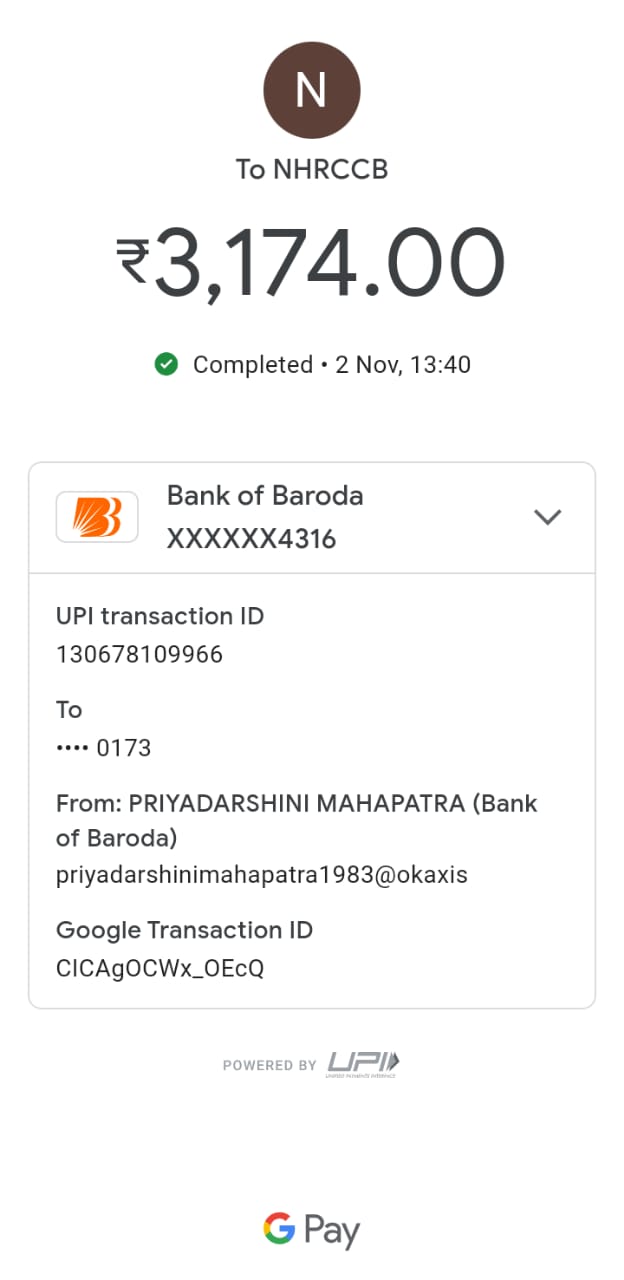Image resolution: width=624 pixels, height=1280 pixels.
Task: Tap the Google G logo
Action: [280, 1229]
